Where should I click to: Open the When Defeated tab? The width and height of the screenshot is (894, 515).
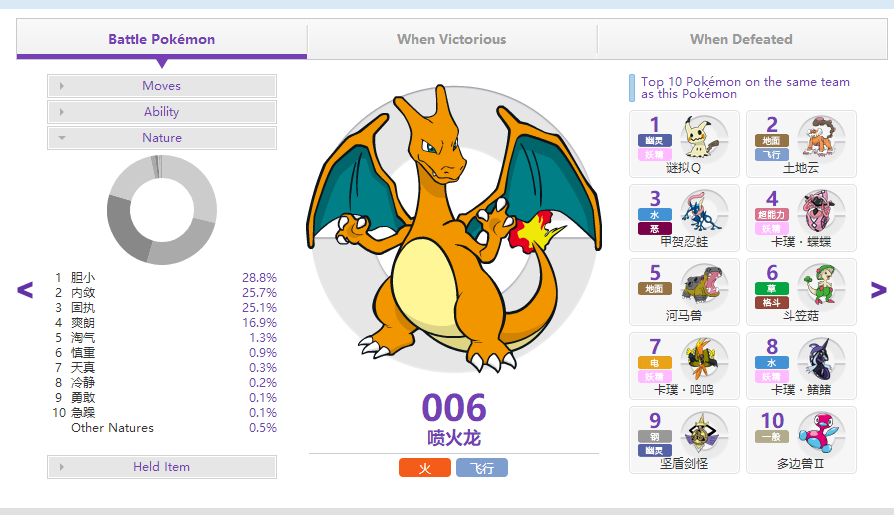click(x=741, y=39)
